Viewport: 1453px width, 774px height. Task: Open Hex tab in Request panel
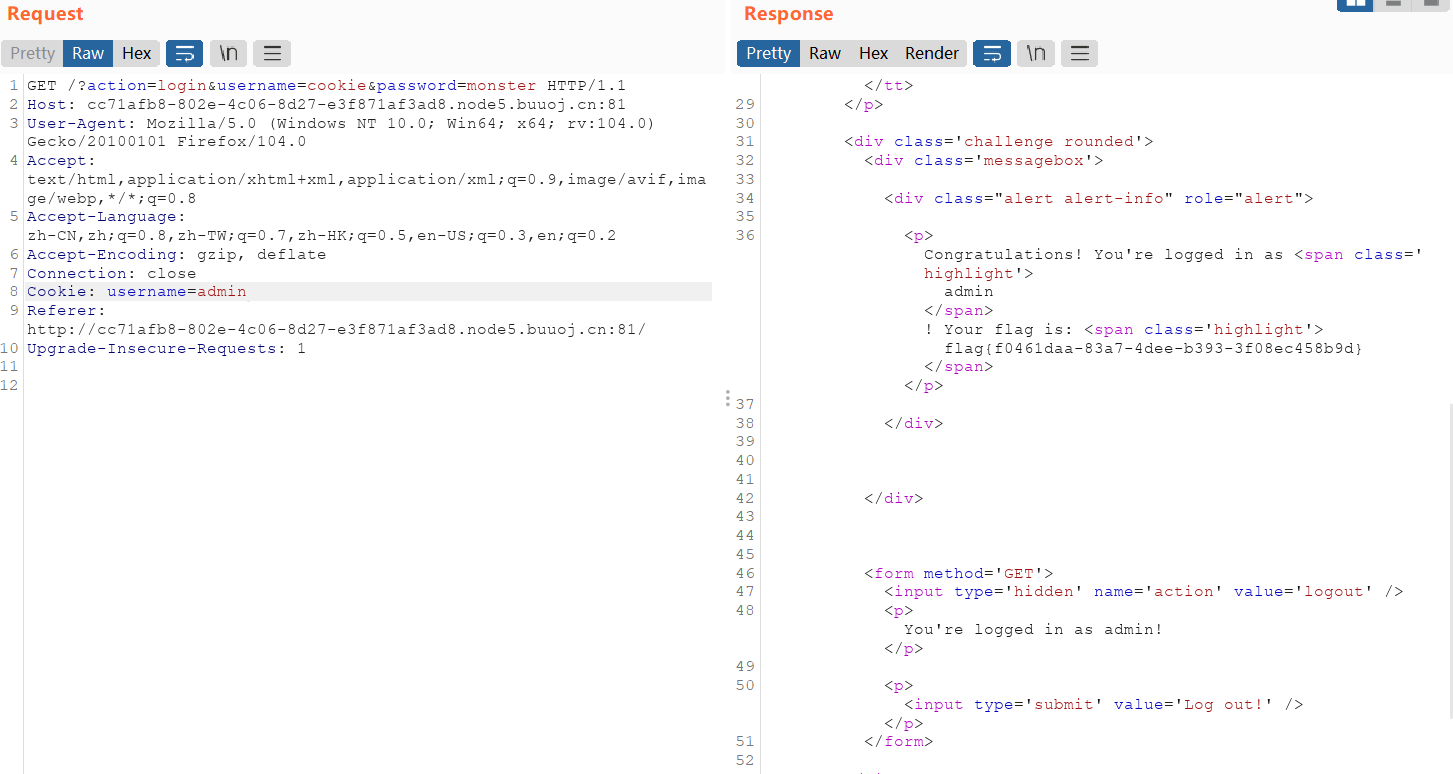[137, 54]
